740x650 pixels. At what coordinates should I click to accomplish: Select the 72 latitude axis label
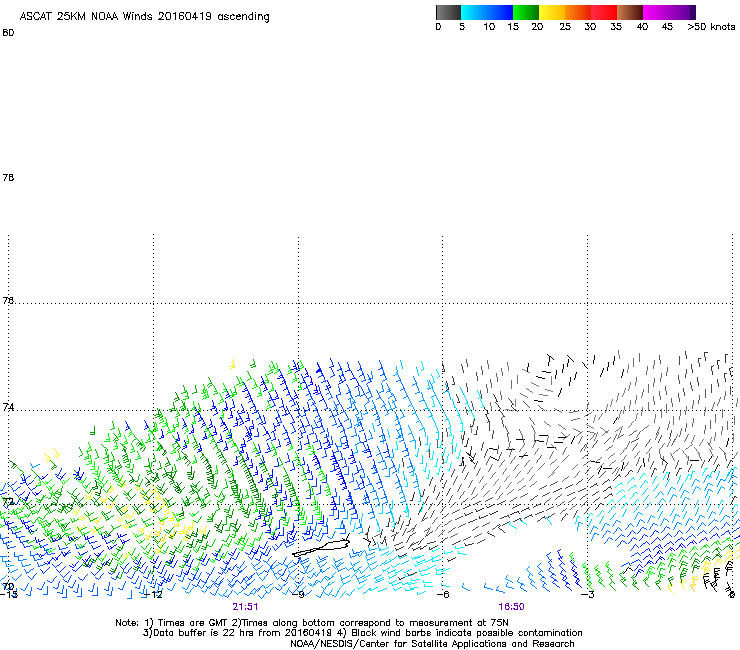pos(8,502)
